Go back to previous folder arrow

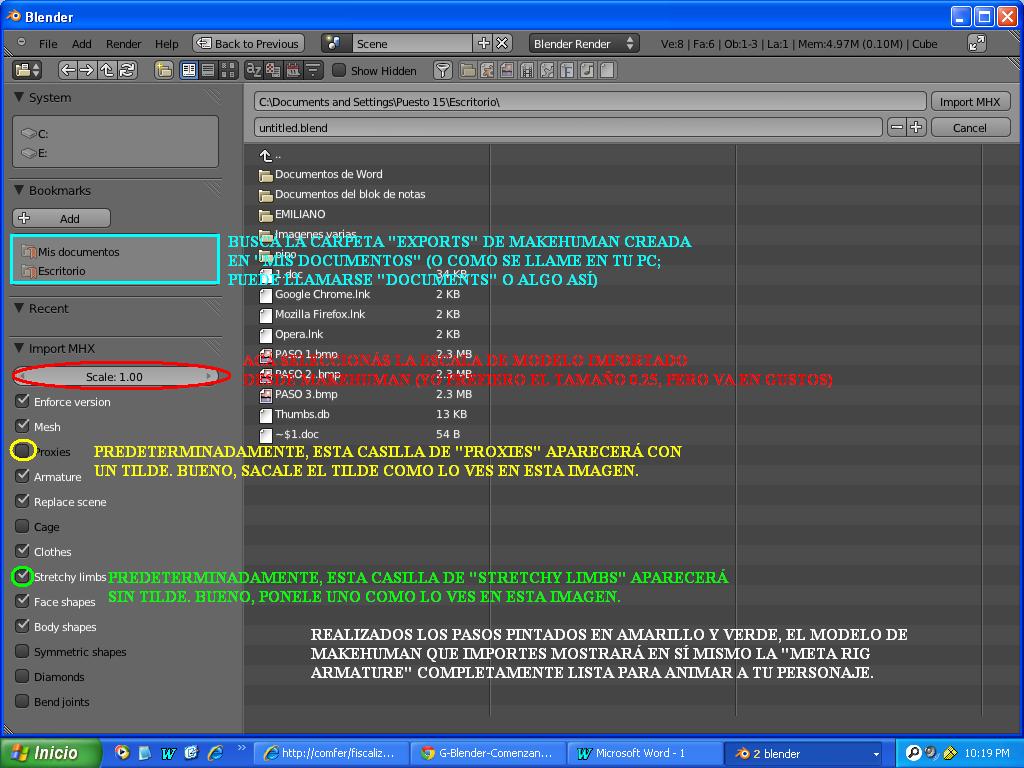coord(67,70)
